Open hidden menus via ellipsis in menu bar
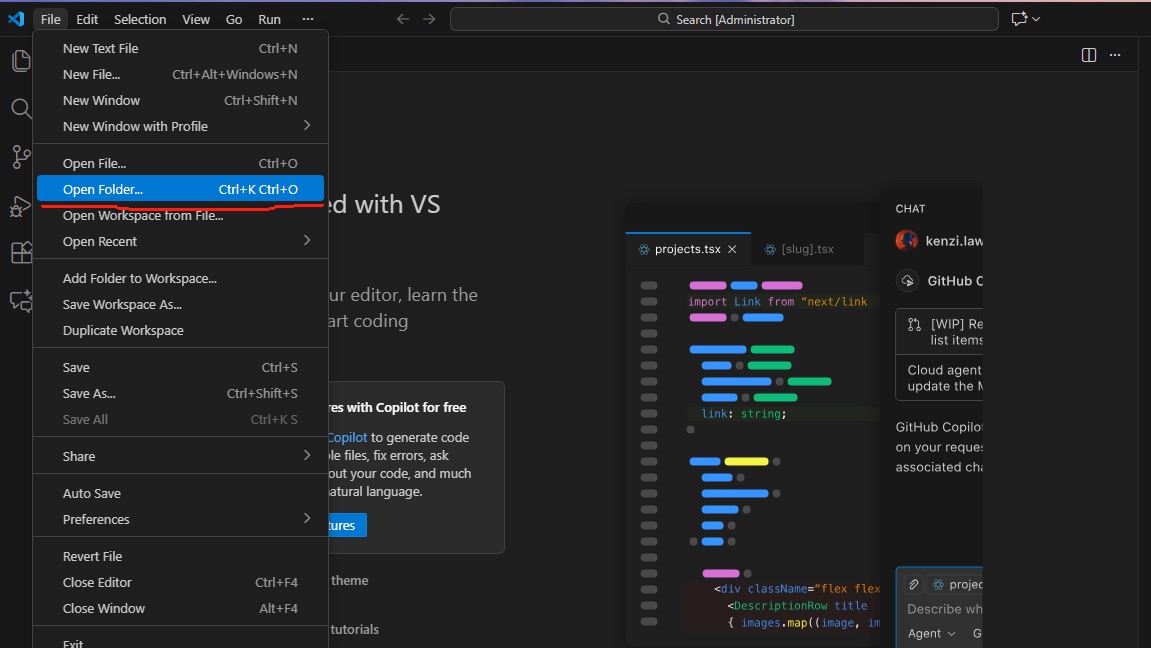Viewport: 1151px width, 648px height. 308,19
